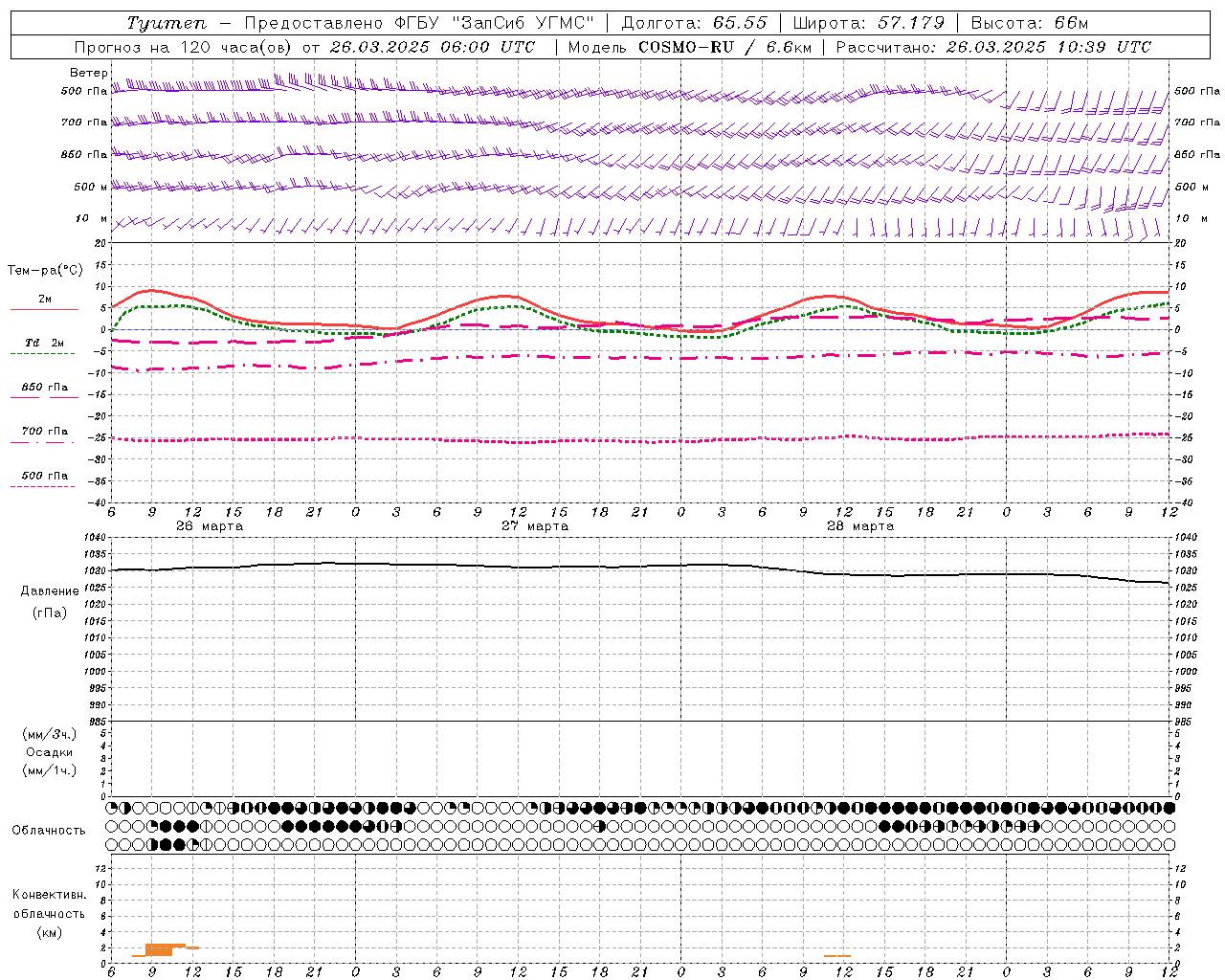Viewport: 1225px width, 980px height.
Task: Click the large orange convective cloud bar on 26 March
Action: click(x=160, y=949)
